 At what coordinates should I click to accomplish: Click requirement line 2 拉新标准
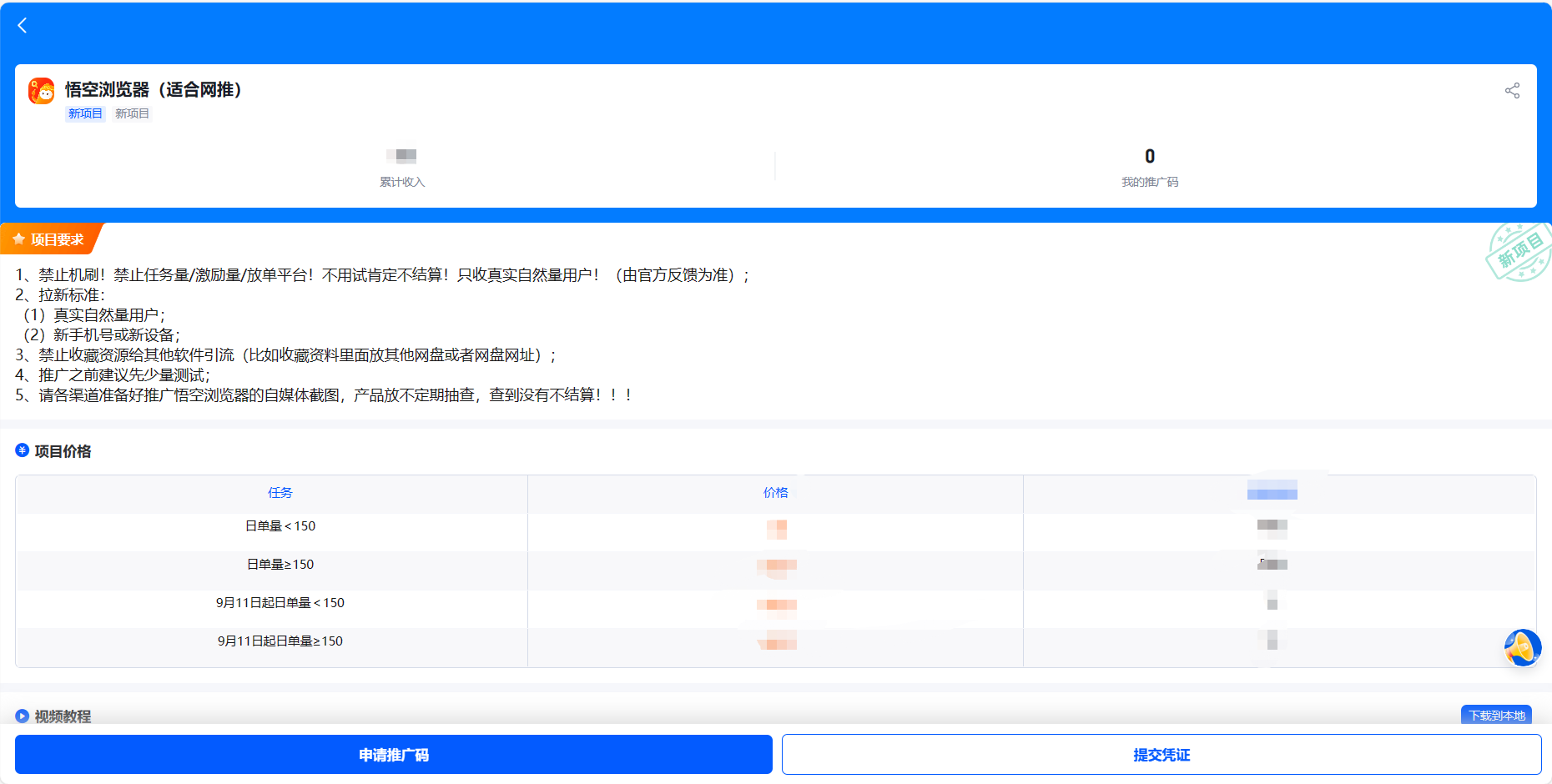click(x=60, y=295)
